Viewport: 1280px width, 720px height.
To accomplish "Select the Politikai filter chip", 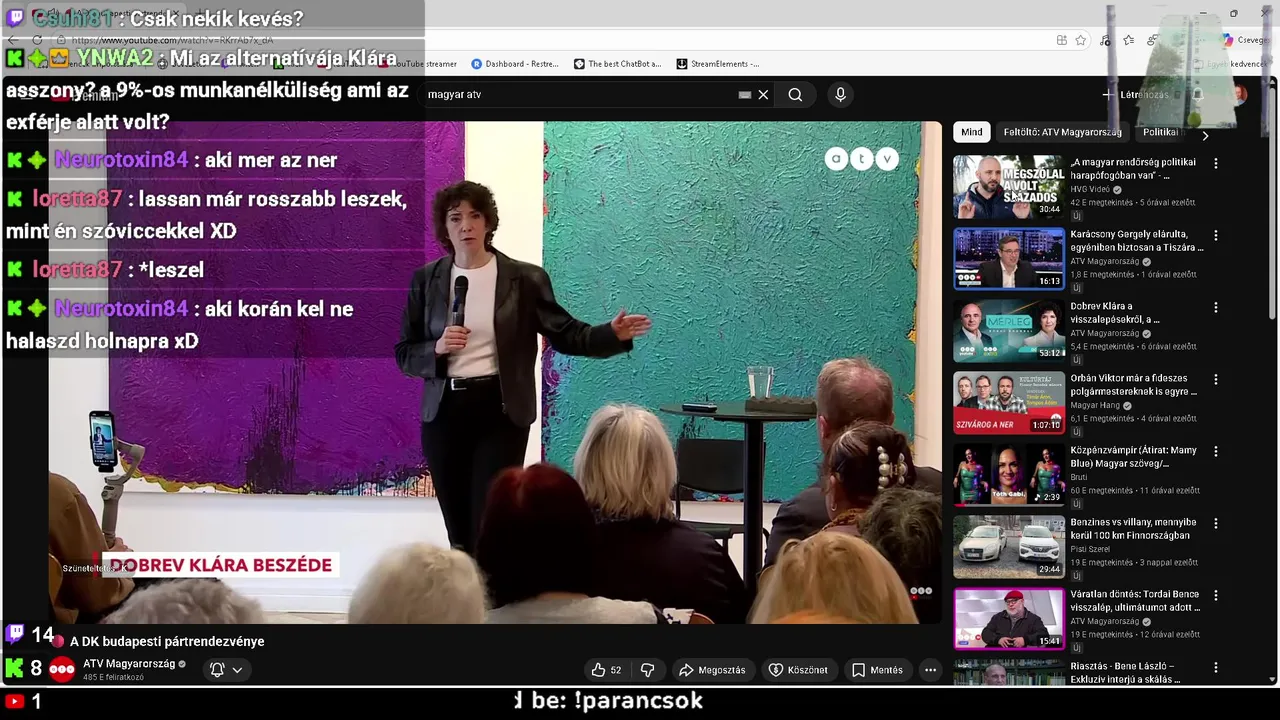I will point(1161,132).
